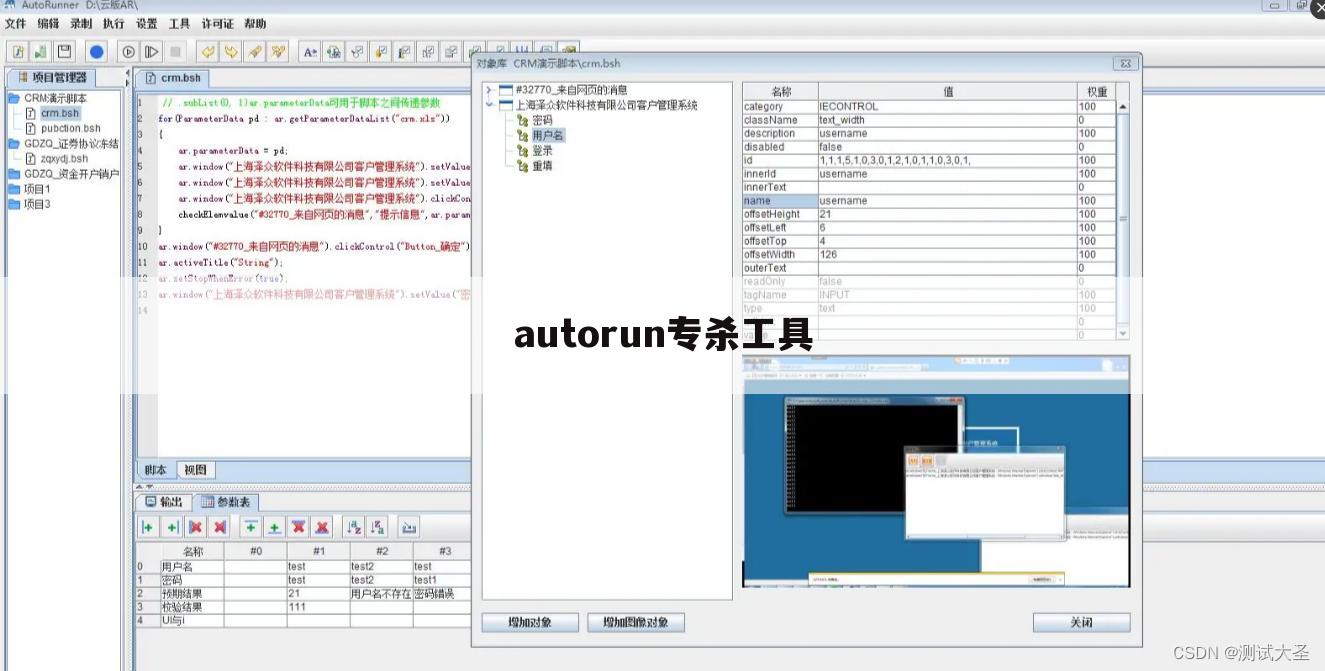The width and height of the screenshot is (1325, 671).
Task: Open the 输出 tab
Action: point(164,501)
